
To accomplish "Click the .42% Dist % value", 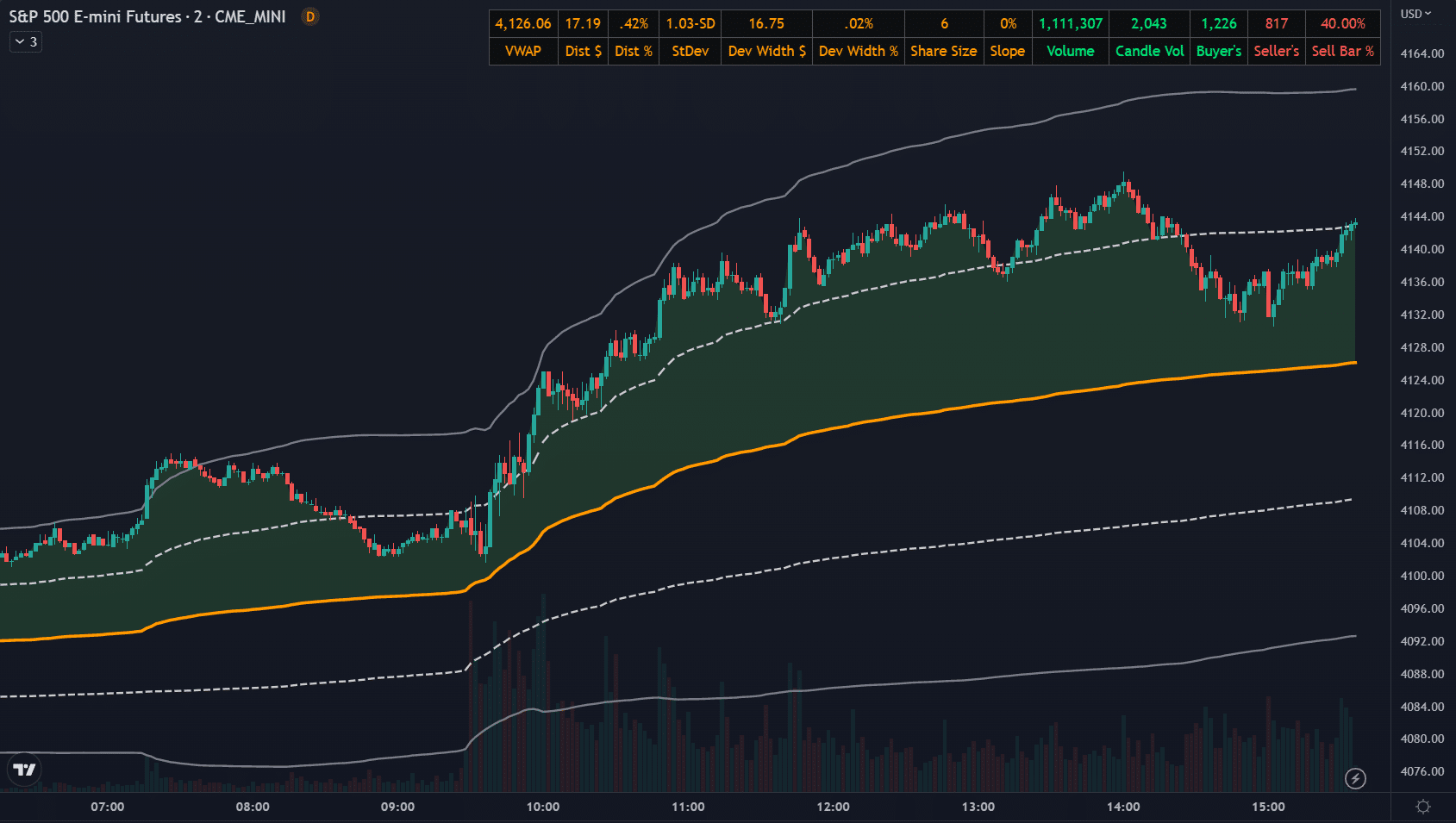I will point(634,24).
